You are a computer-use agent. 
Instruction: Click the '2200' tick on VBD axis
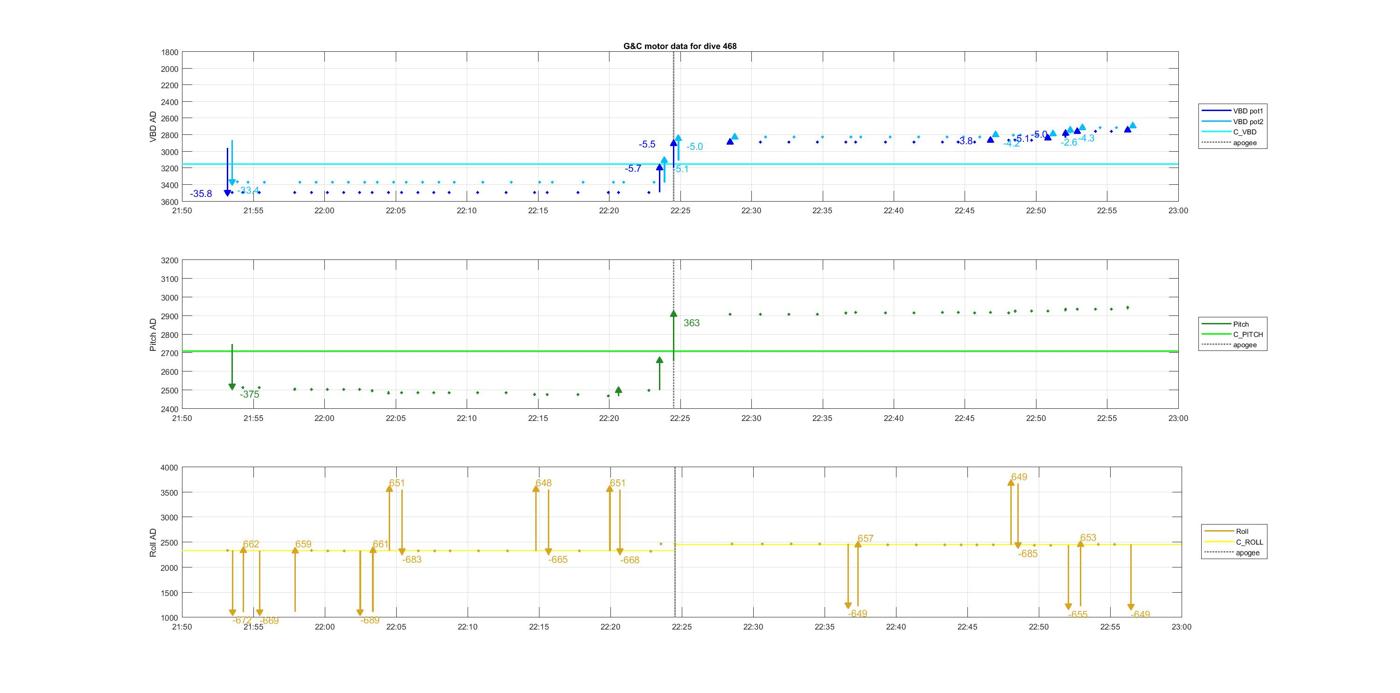[170, 85]
